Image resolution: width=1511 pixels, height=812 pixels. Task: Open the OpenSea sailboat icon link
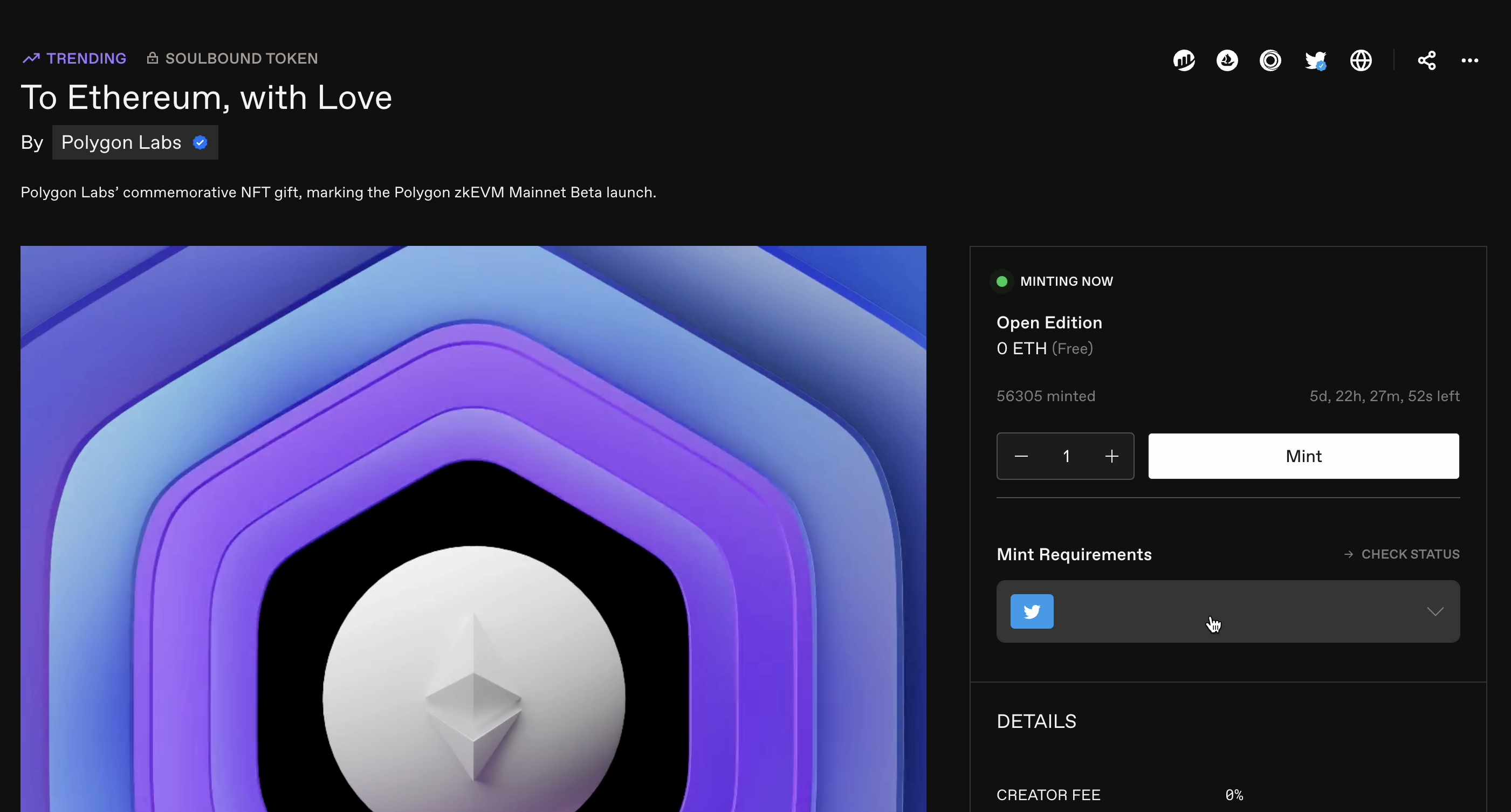coord(1227,60)
